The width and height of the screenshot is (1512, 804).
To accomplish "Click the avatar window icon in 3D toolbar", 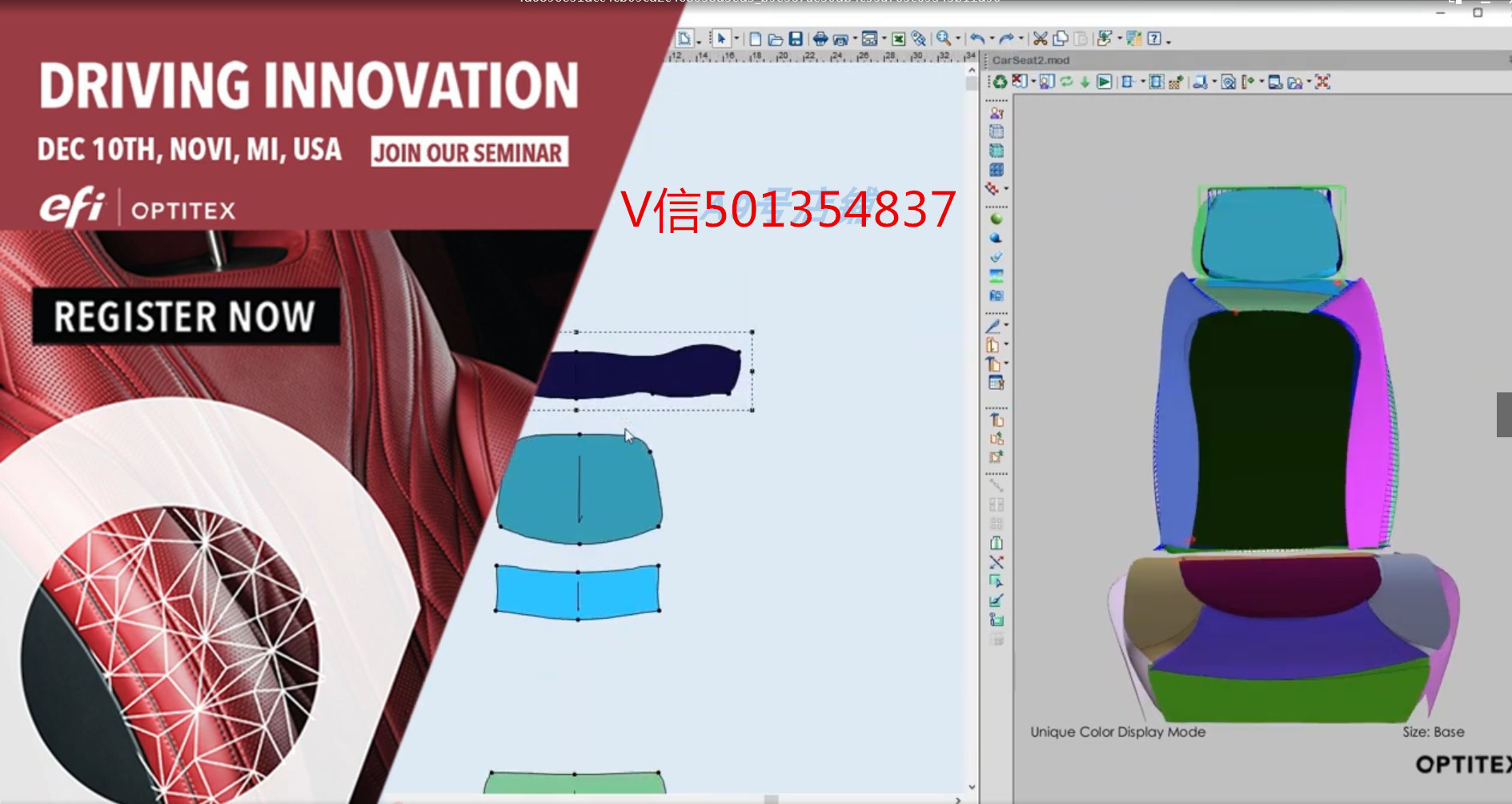I will (x=1046, y=82).
